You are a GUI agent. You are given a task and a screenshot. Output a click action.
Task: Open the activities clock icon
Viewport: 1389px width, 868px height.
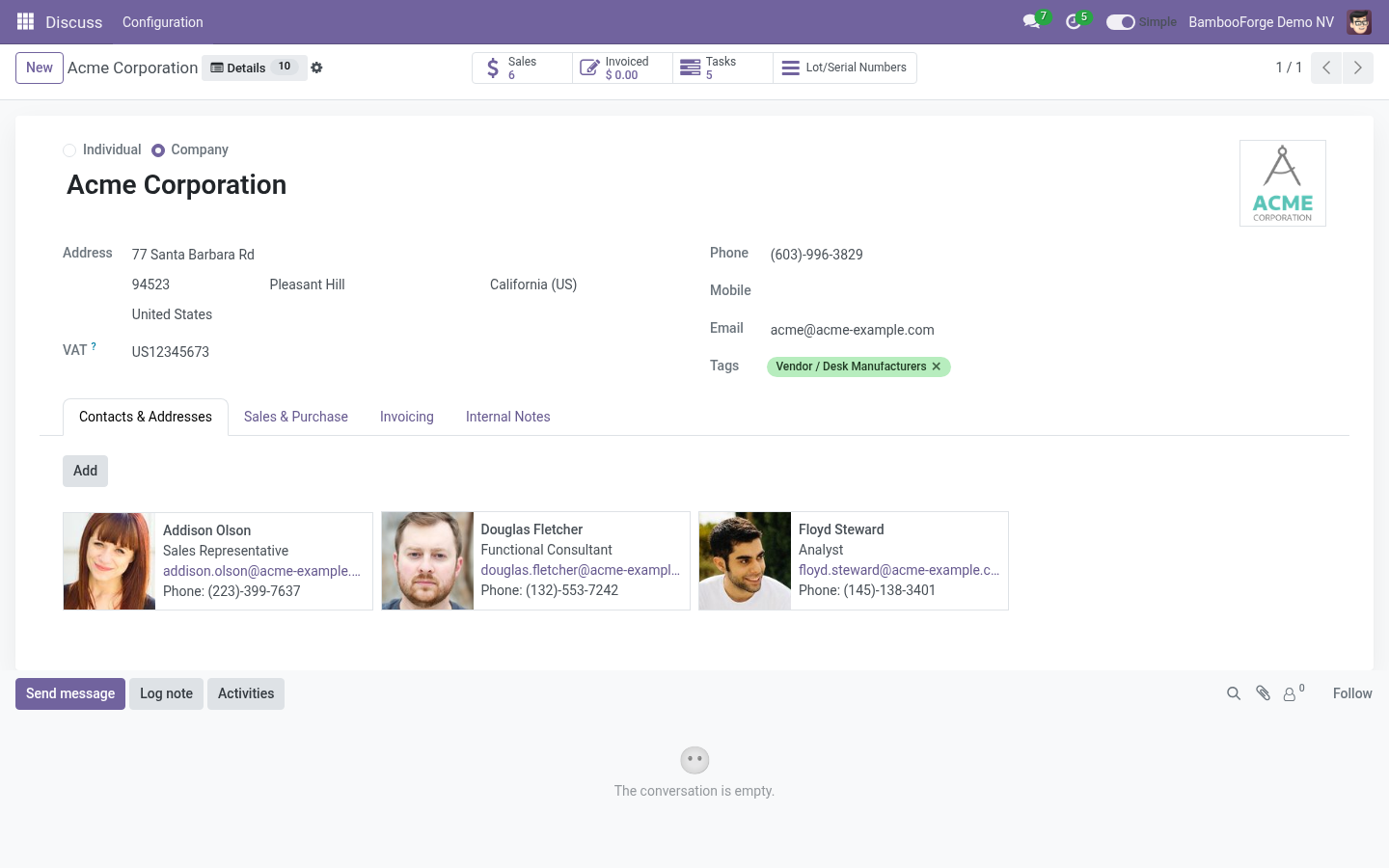click(x=1073, y=21)
